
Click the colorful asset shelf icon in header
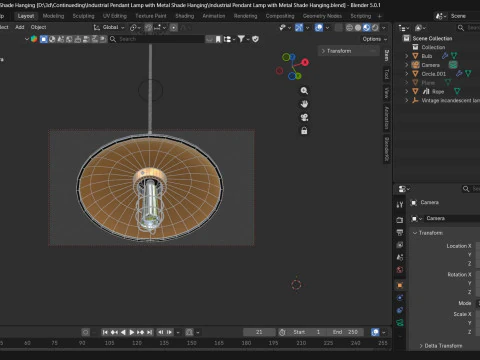34,39
